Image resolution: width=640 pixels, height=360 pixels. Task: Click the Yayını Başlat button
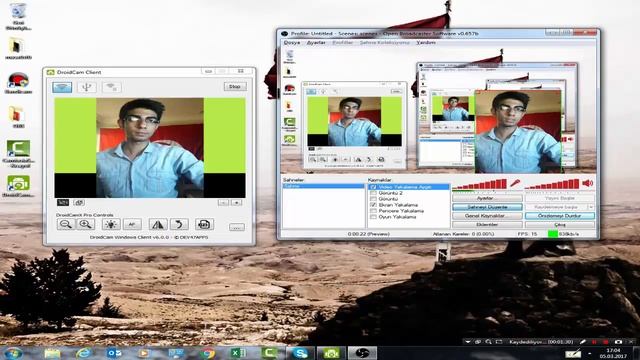point(560,198)
